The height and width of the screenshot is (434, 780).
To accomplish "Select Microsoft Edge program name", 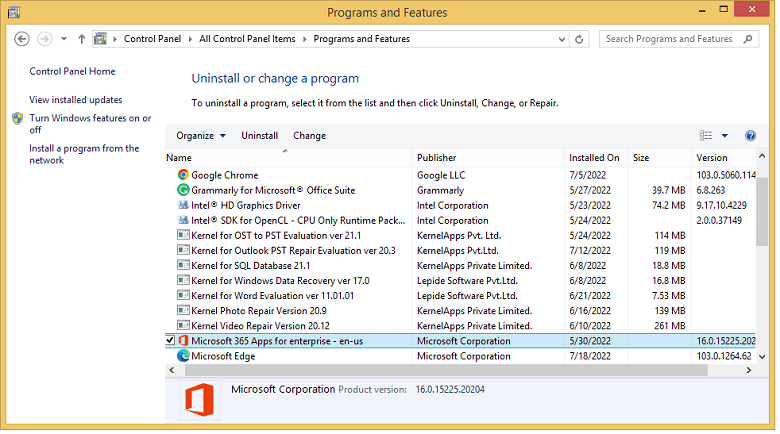I will click(x=223, y=356).
